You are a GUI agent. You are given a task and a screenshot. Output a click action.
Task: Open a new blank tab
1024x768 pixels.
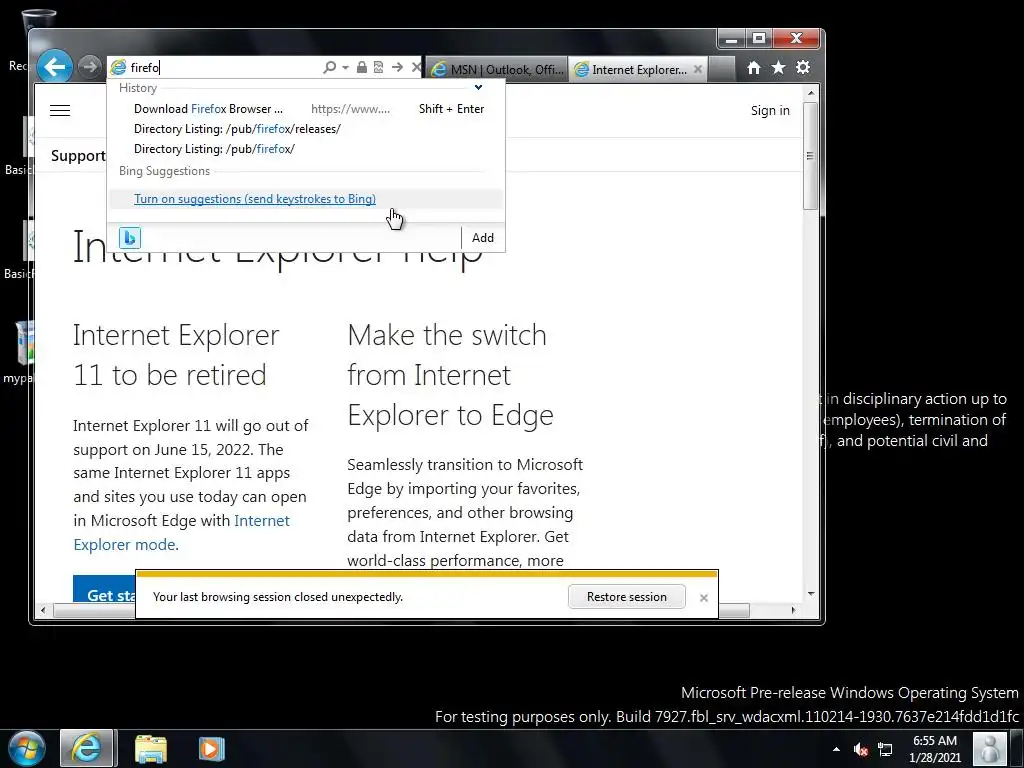tap(722, 69)
